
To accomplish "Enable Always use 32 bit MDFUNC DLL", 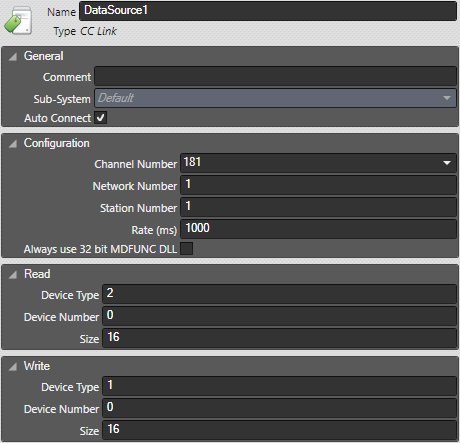I will click(186, 249).
